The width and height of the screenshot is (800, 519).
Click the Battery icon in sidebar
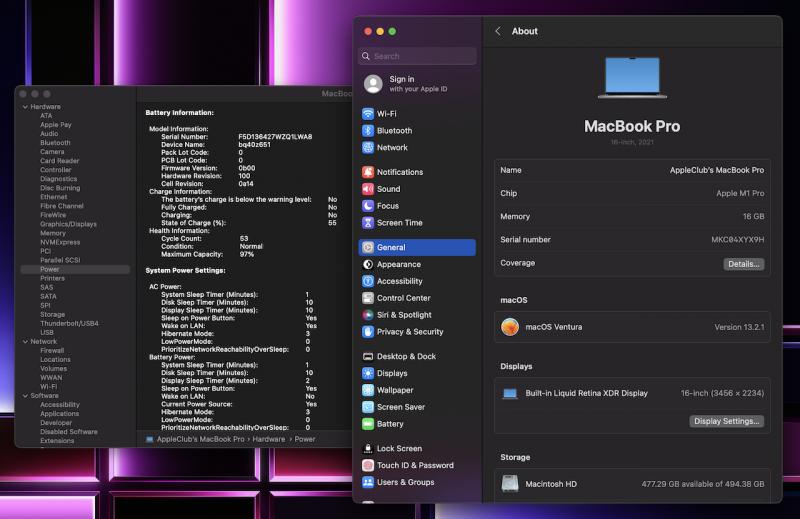368,424
